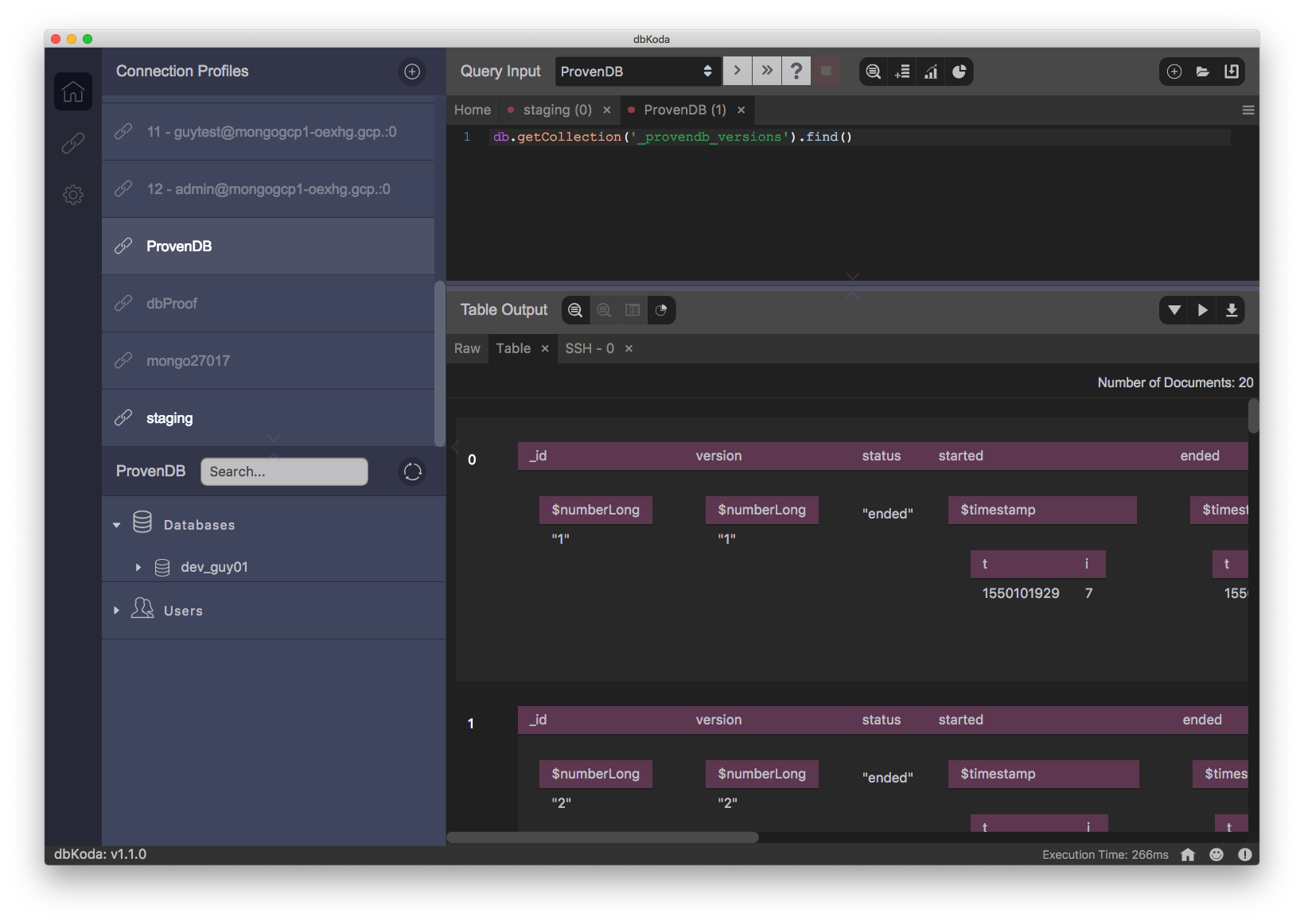The height and width of the screenshot is (924, 1304).
Task: Click the $timestamp label under started in document 1
Action: point(998,774)
